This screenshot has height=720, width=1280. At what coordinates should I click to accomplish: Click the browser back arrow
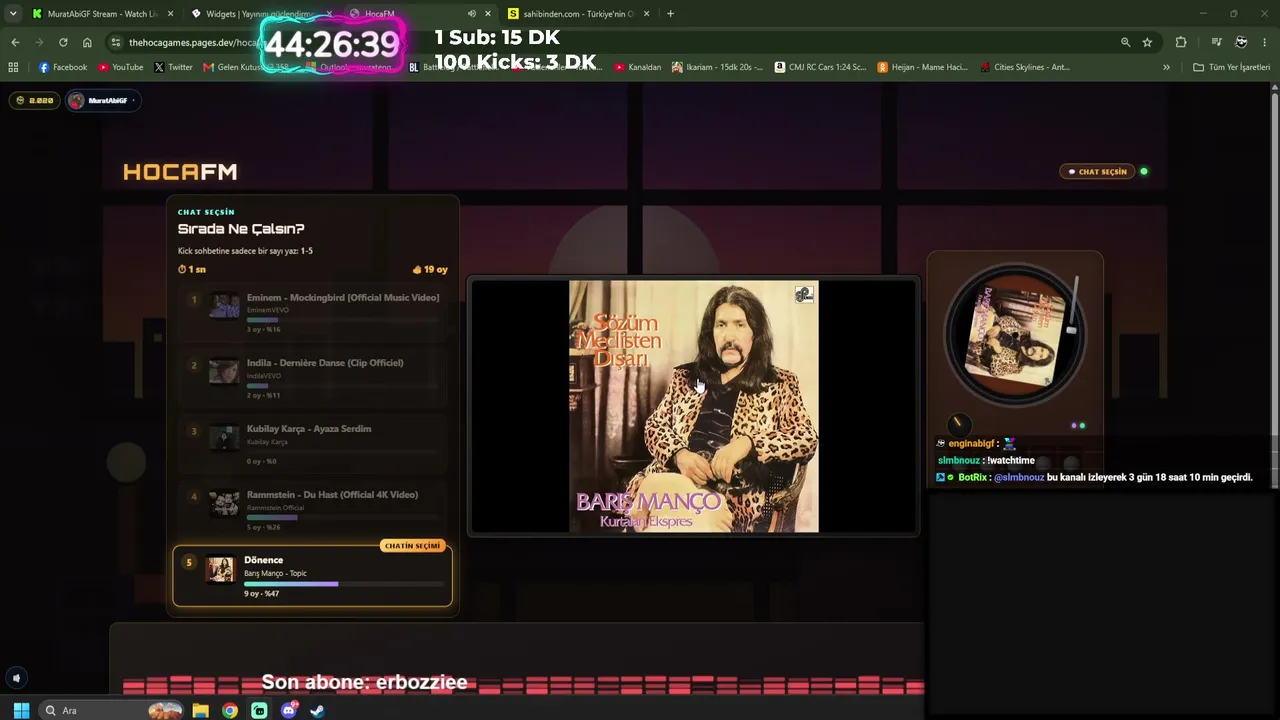pos(15,42)
